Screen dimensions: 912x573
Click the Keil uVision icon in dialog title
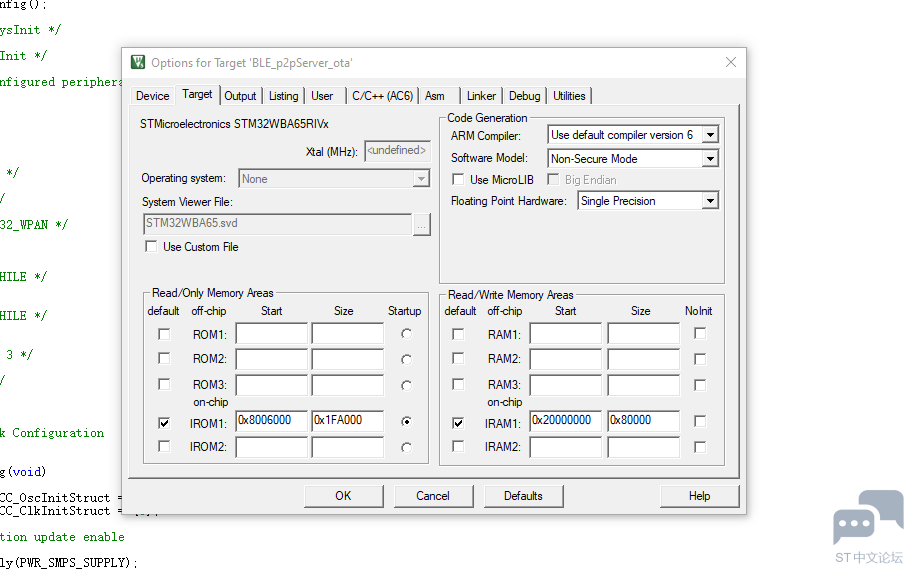[138, 62]
